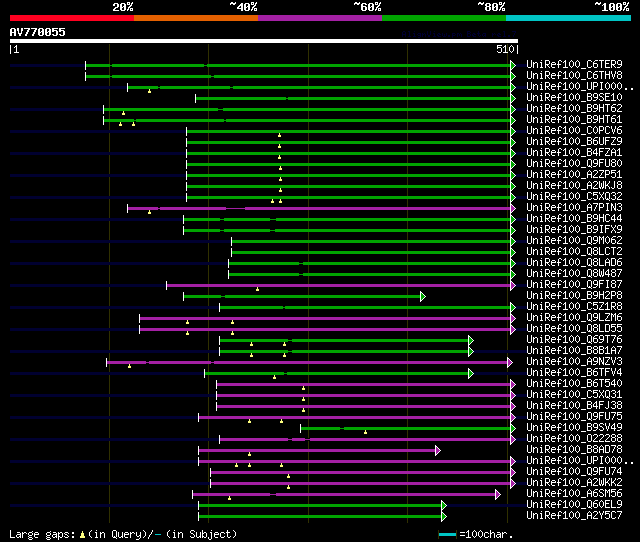
Task: Open the UniRef100_Q8W487 hit label
Action: [574, 274]
